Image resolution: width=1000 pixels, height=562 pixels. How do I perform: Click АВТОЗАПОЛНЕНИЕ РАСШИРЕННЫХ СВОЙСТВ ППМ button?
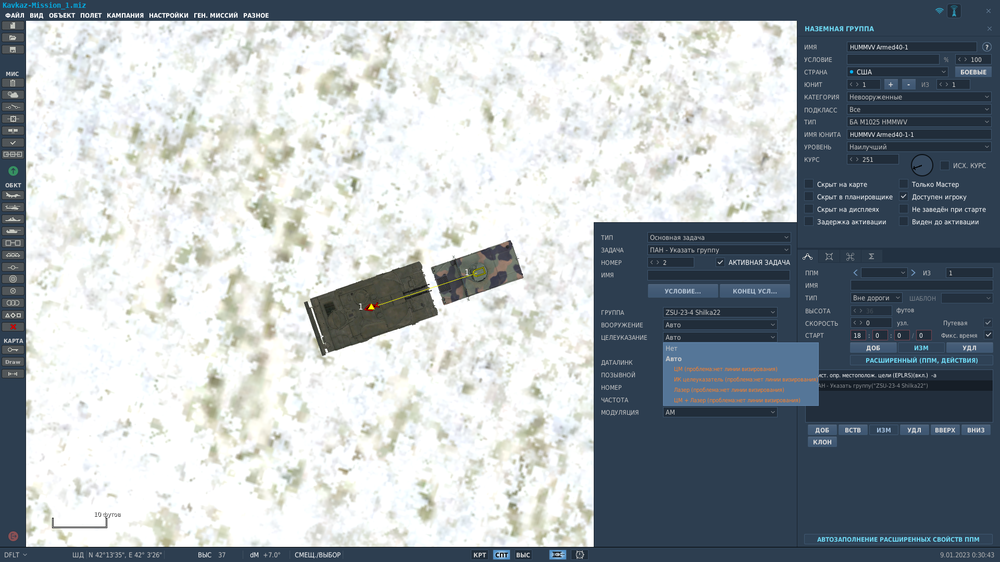(898, 540)
